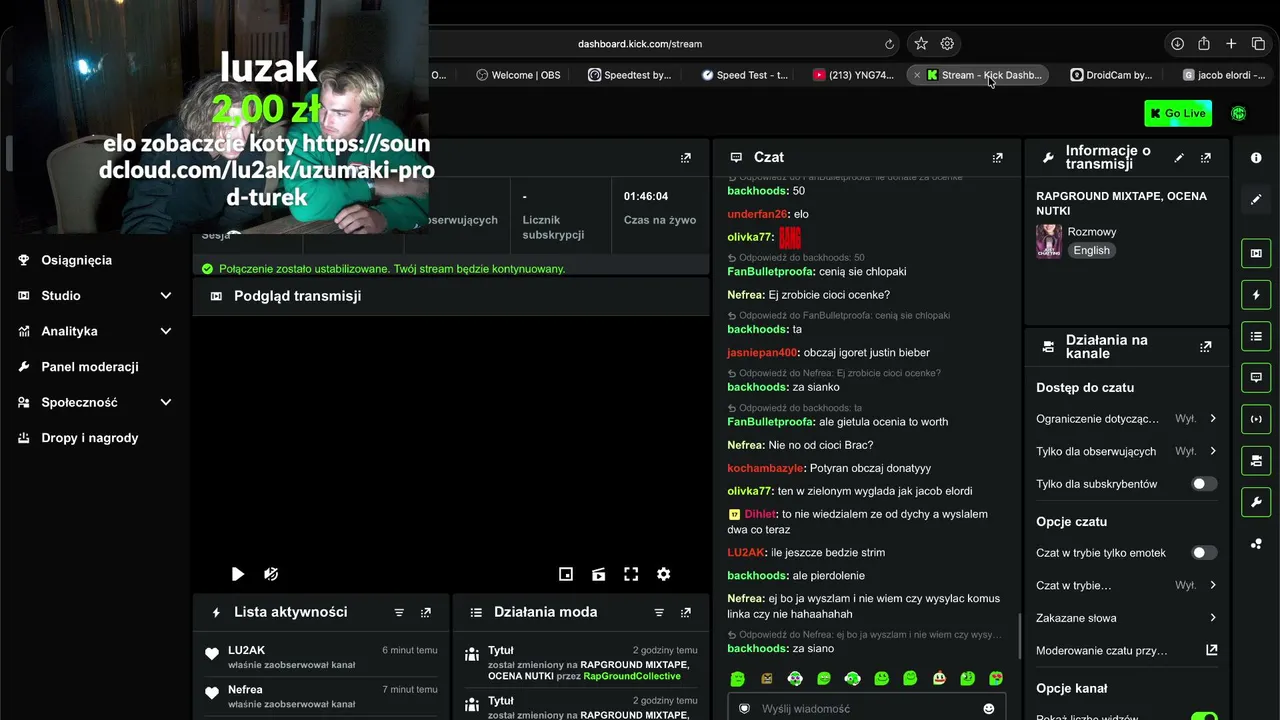
Task: Switch to jacob elordi browser tab
Action: coord(1224,75)
